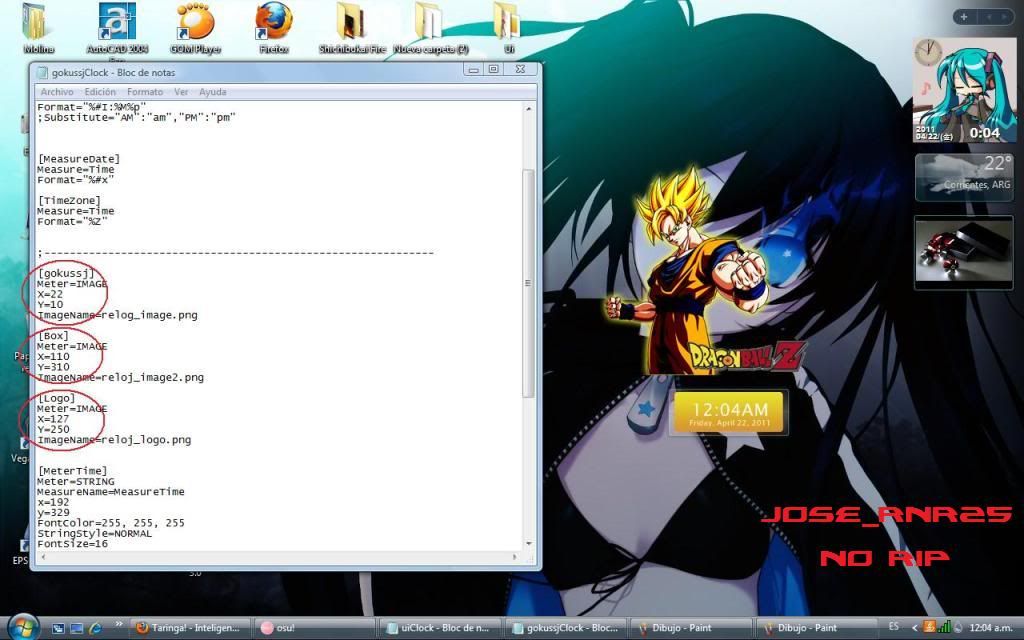Click the volume tray icon
Image resolution: width=1024 pixels, height=640 pixels.
(958, 628)
